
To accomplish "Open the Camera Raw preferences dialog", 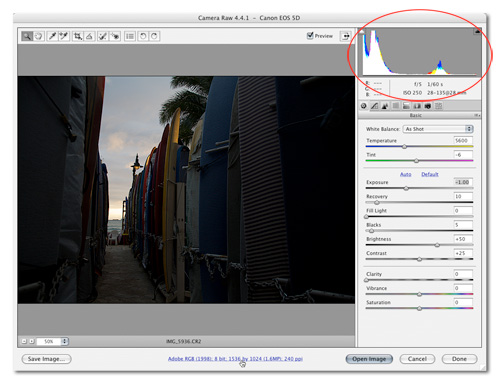I will click(130, 36).
